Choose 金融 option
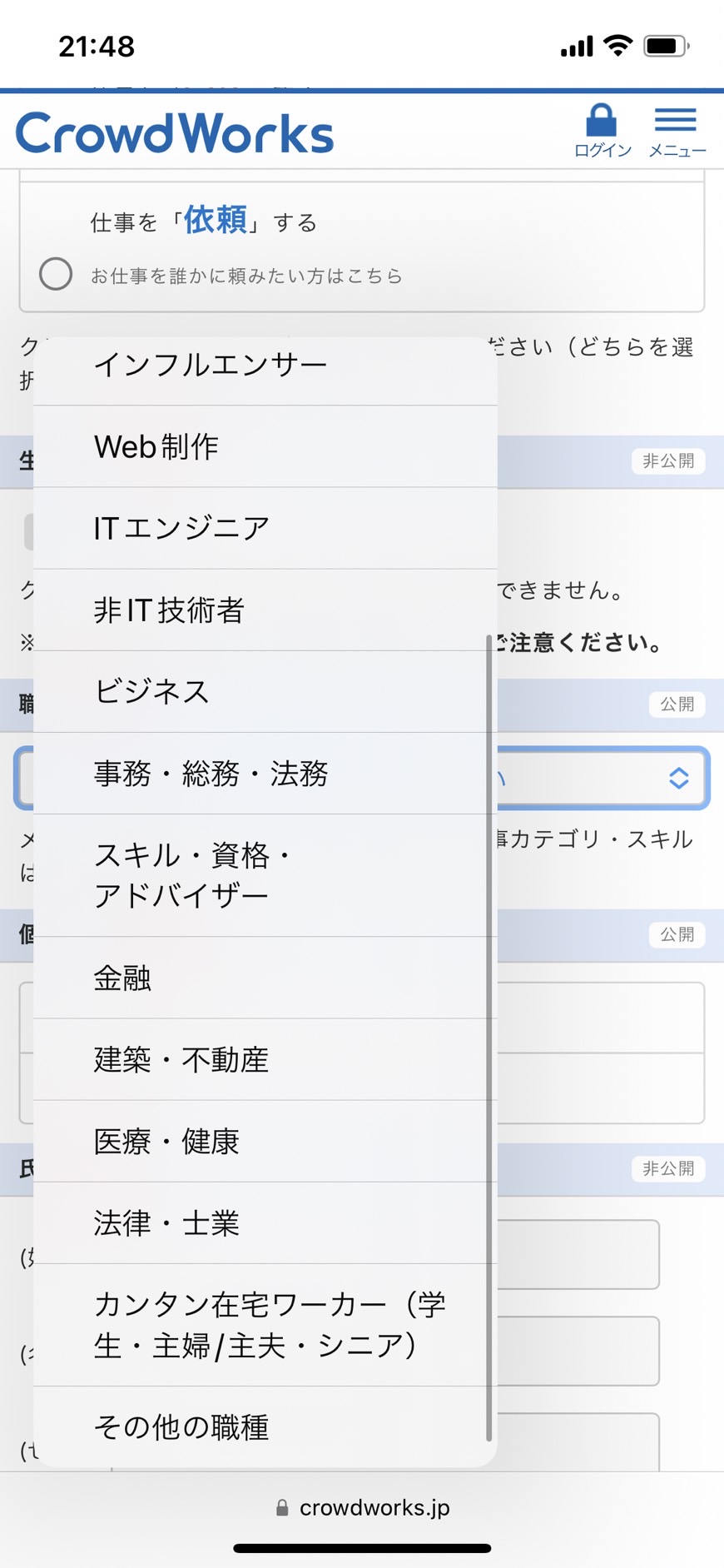 pyautogui.click(x=265, y=978)
